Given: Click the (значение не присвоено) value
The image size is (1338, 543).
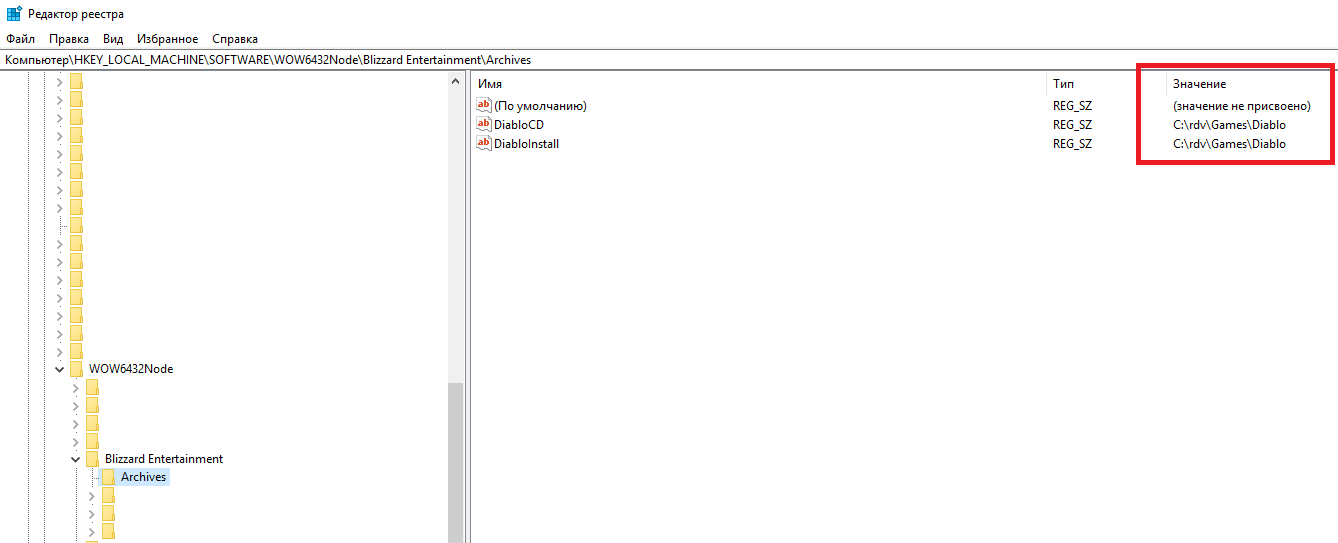Looking at the screenshot, I should pyautogui.click(x=1241, y=106).
